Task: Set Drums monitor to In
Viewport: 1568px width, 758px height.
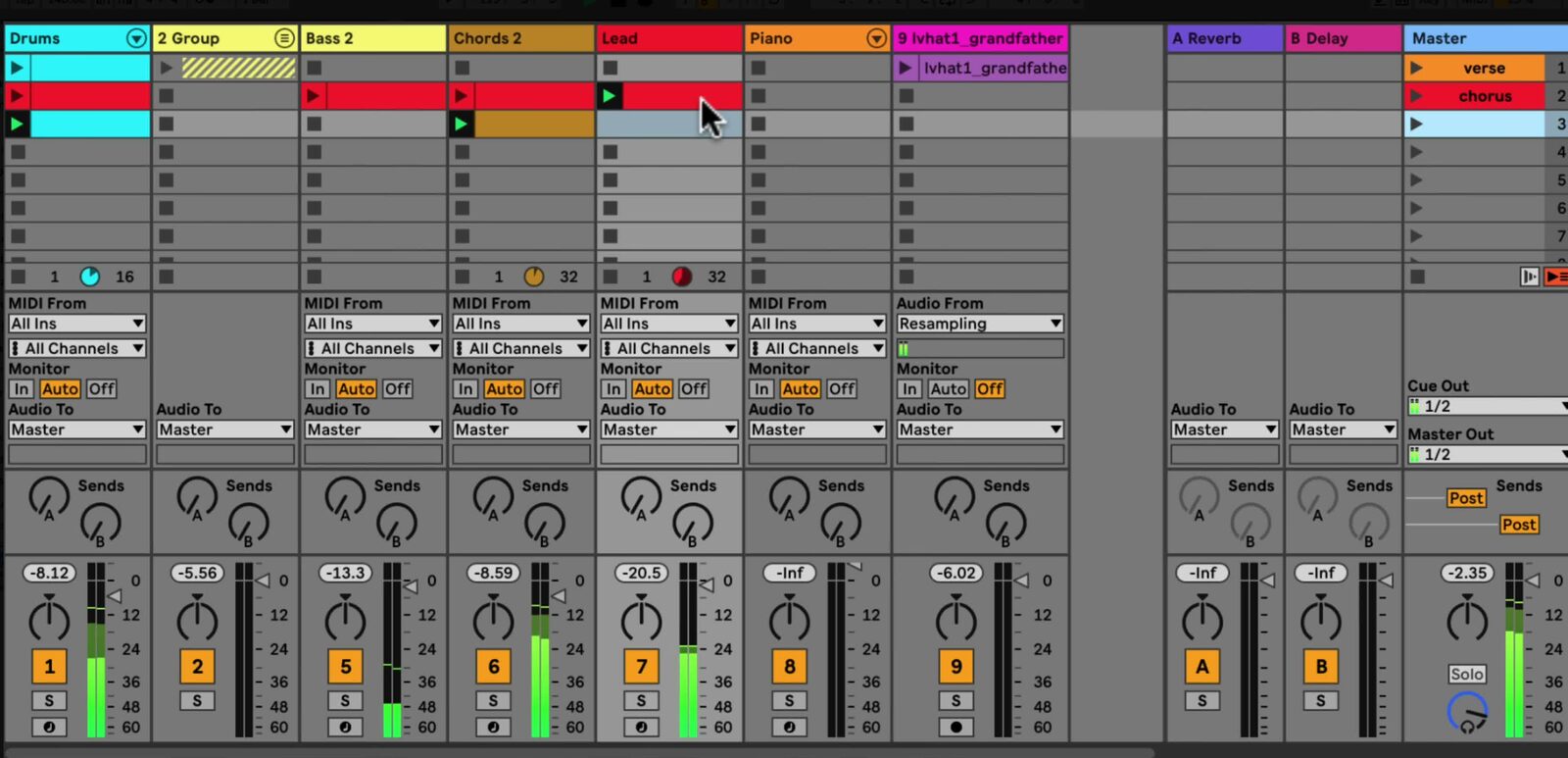Action: [22, 389]
